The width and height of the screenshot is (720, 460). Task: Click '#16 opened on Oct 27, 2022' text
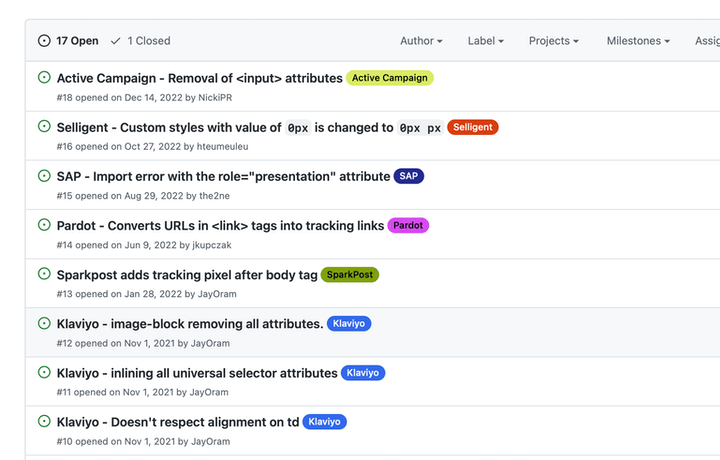(x=119, y=146)
